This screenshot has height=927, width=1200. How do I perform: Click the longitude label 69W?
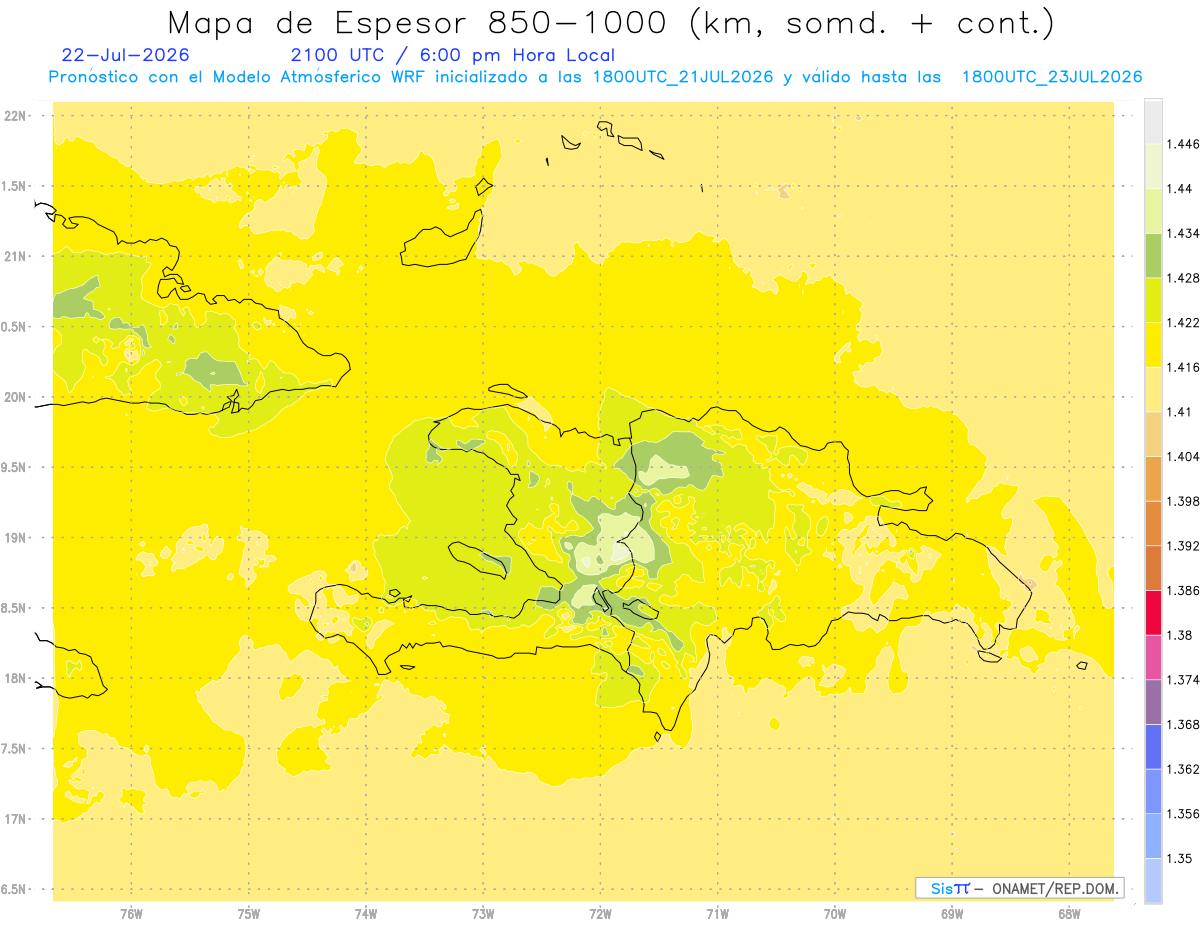(952, 913)
